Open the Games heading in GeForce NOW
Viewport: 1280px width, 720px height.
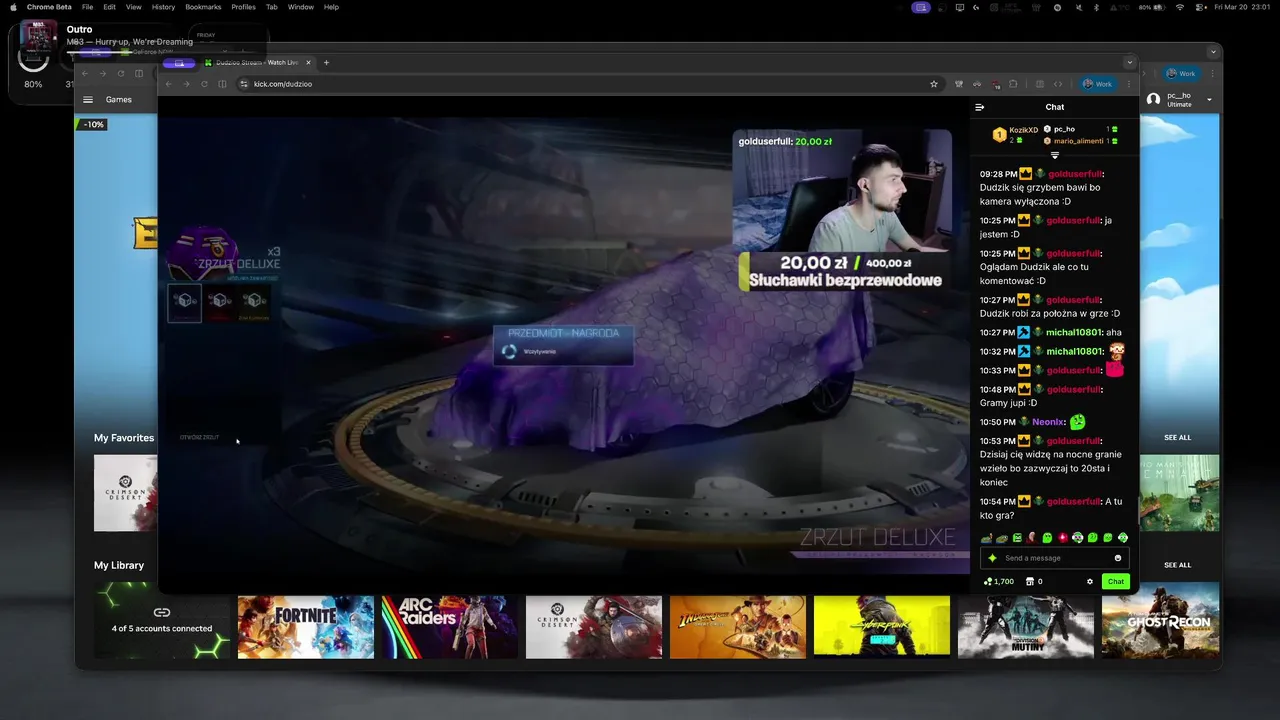[119, 99]
